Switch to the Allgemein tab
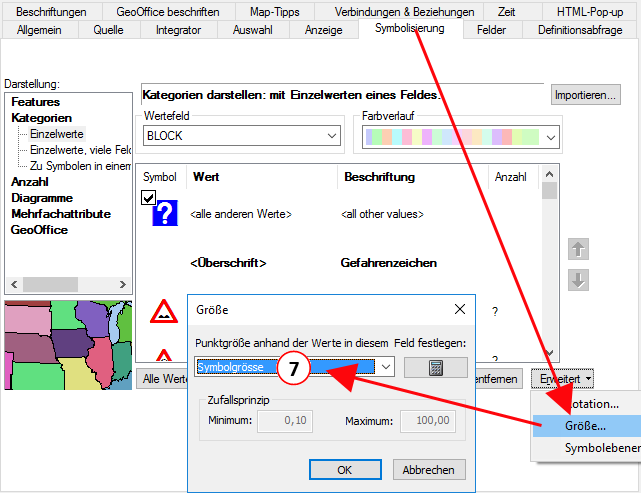This screenshot has height=493, width=641. click(39, 30)
